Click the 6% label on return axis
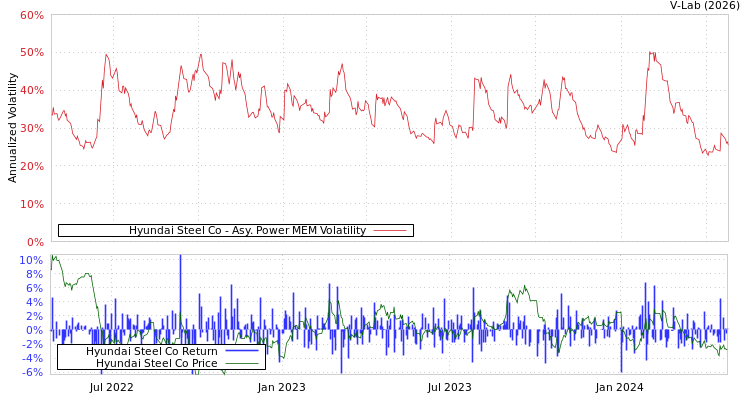Image resolution: width=750 pixels, height=400 pixels. (x=34, y=288)
